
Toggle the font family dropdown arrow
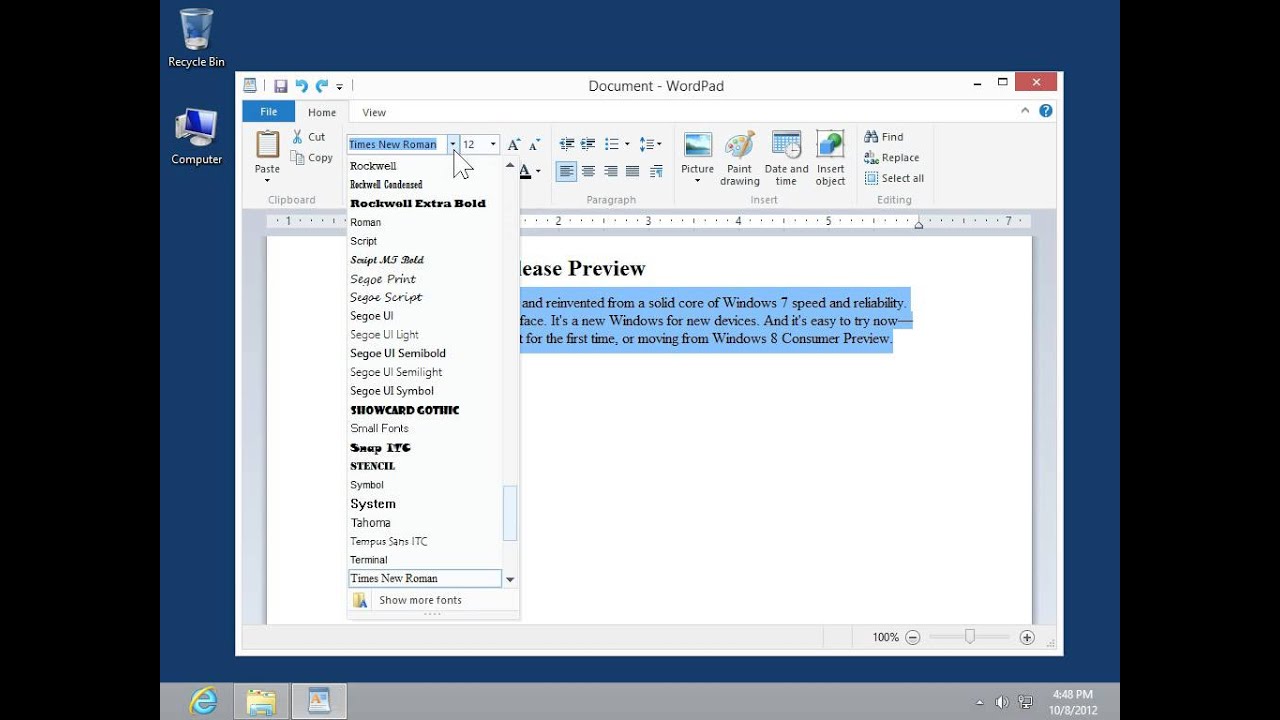pyautogui.click(x=453, y=144)
